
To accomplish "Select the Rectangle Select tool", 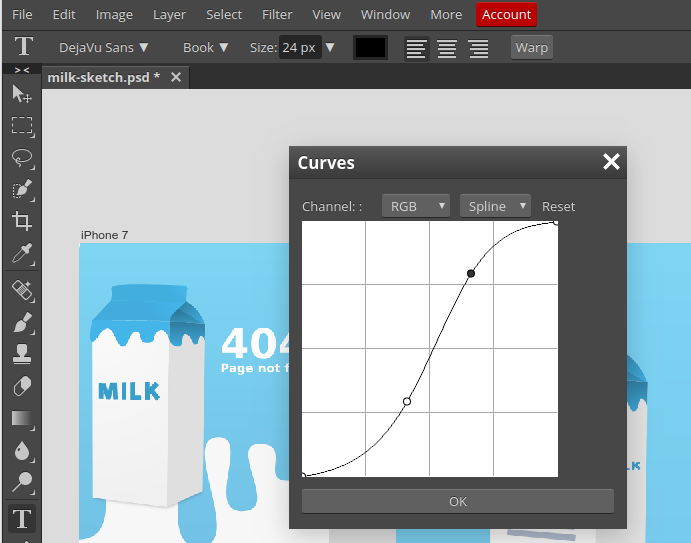I will [22, 126].
